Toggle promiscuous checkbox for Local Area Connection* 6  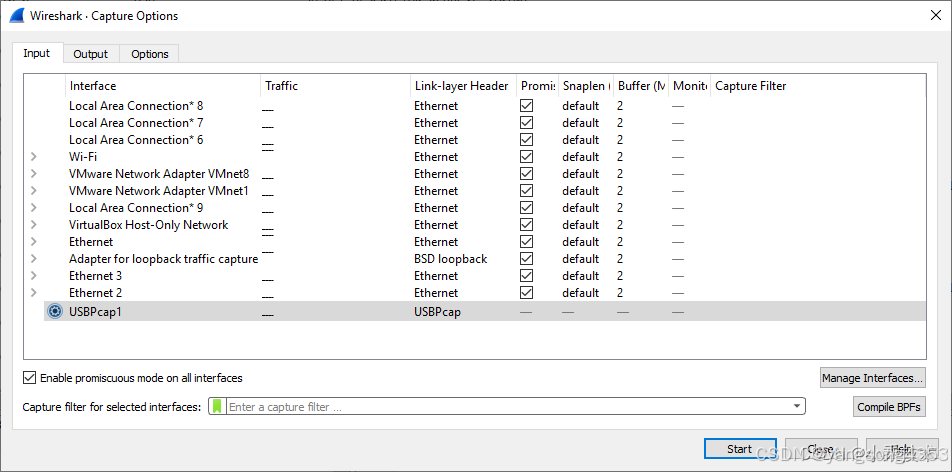(527, 140)
